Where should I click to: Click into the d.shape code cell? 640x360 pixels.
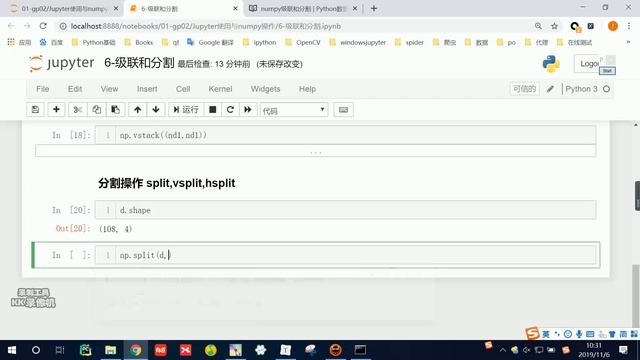pyautogui.click(x=345, y=210)
